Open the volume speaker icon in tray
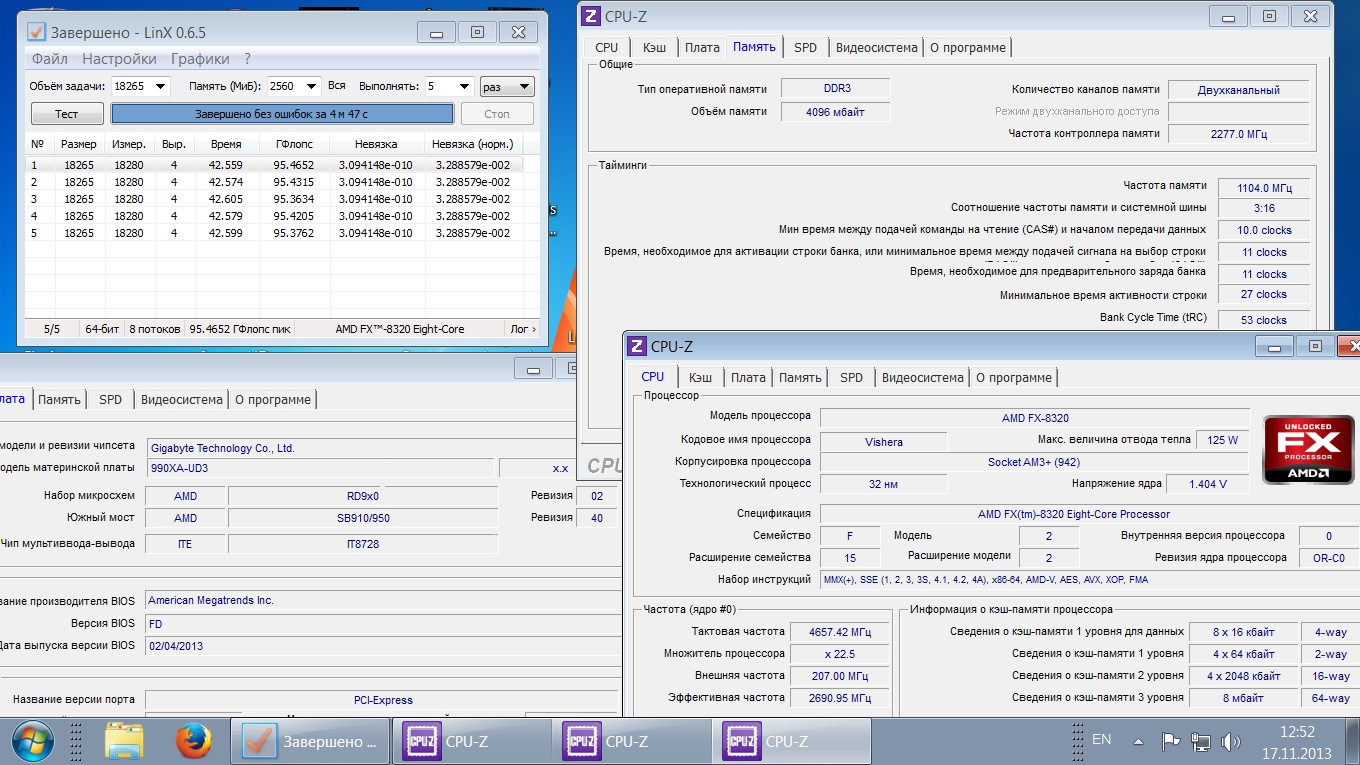 pyautogui.click(x=1231, y=741)
